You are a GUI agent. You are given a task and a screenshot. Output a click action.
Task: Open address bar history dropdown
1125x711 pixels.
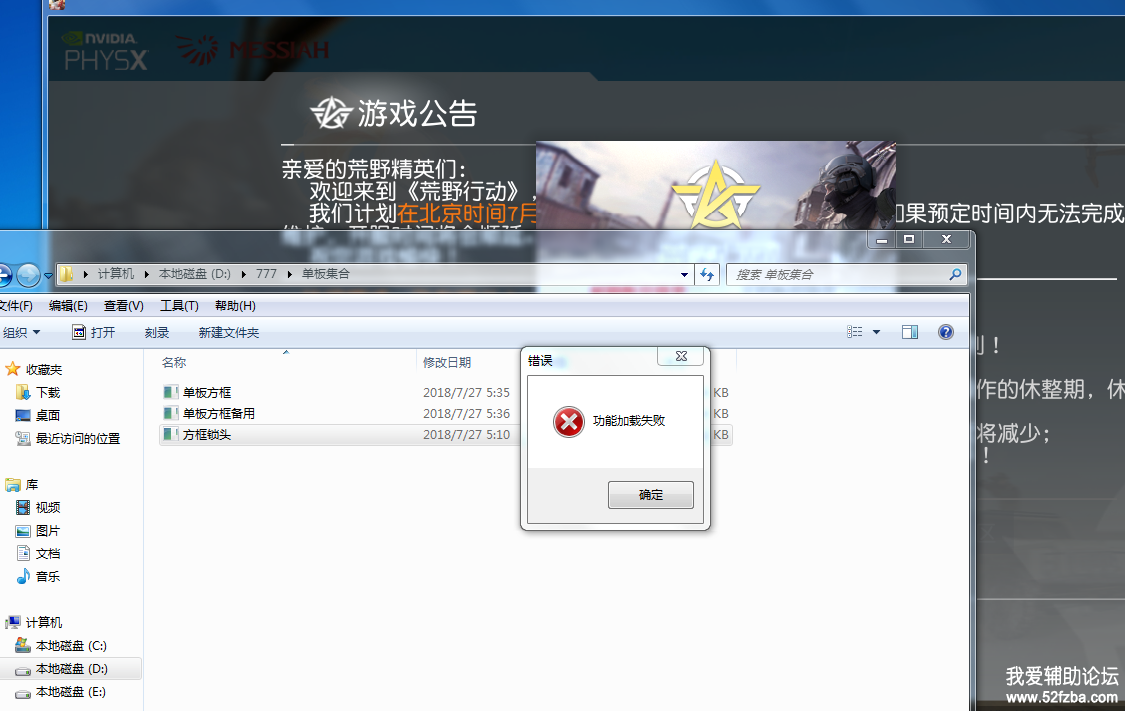[x=684, y=274]
